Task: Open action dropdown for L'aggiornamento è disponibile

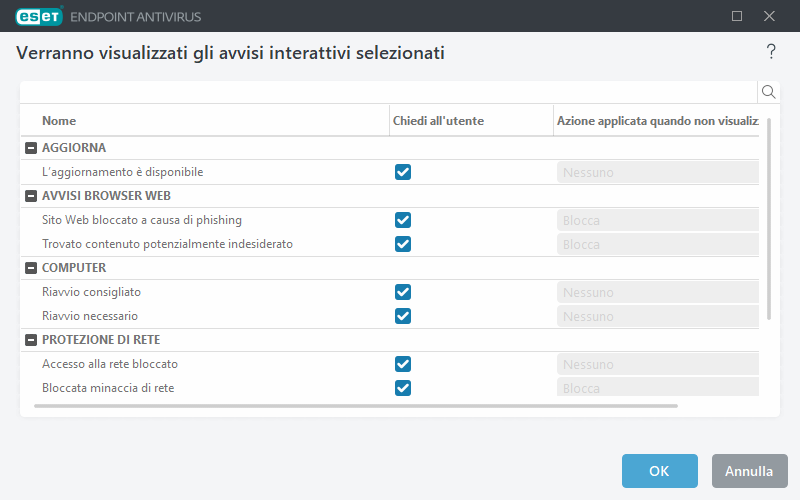Action: 658,172
